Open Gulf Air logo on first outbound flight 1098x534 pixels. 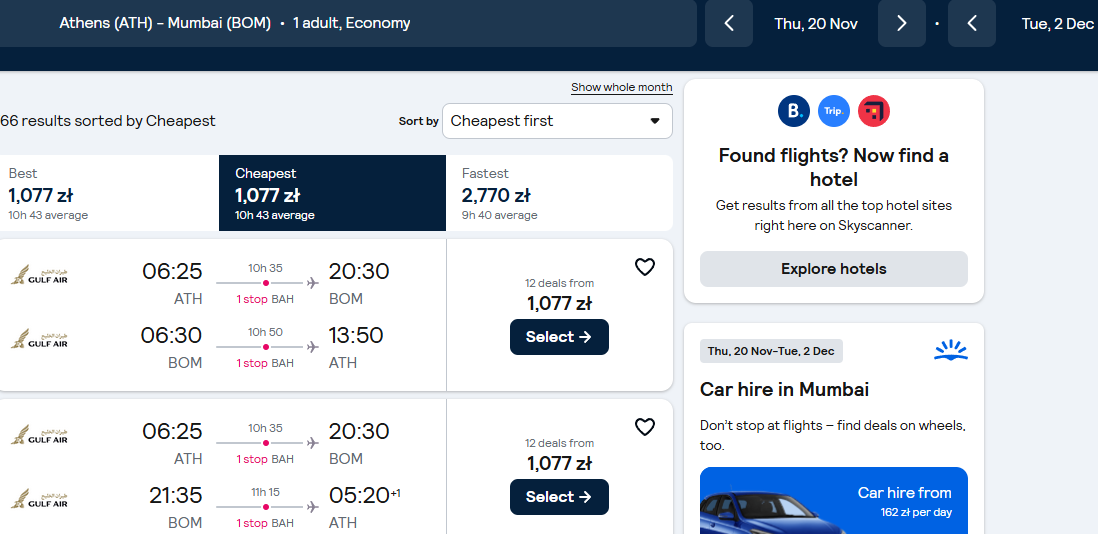tap(39, 275)
